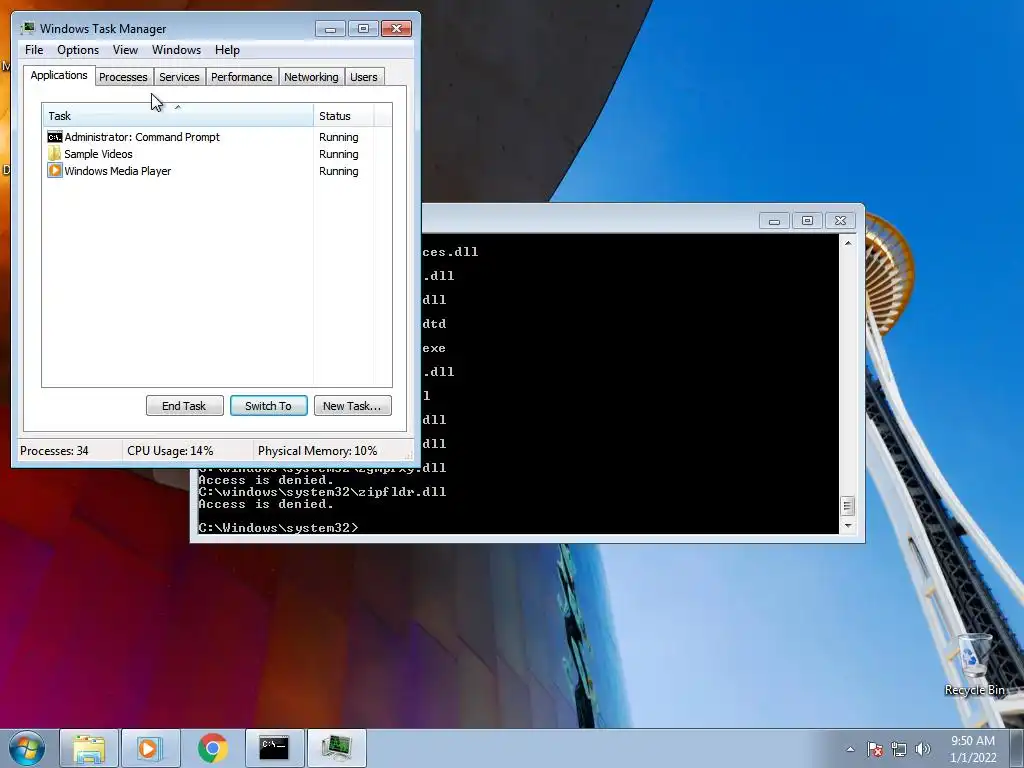Image resolution: width=1024 pixels, height=768 pixels.
Task: Click the Task Manager title bar icon
Action: (x=27, y=28)
